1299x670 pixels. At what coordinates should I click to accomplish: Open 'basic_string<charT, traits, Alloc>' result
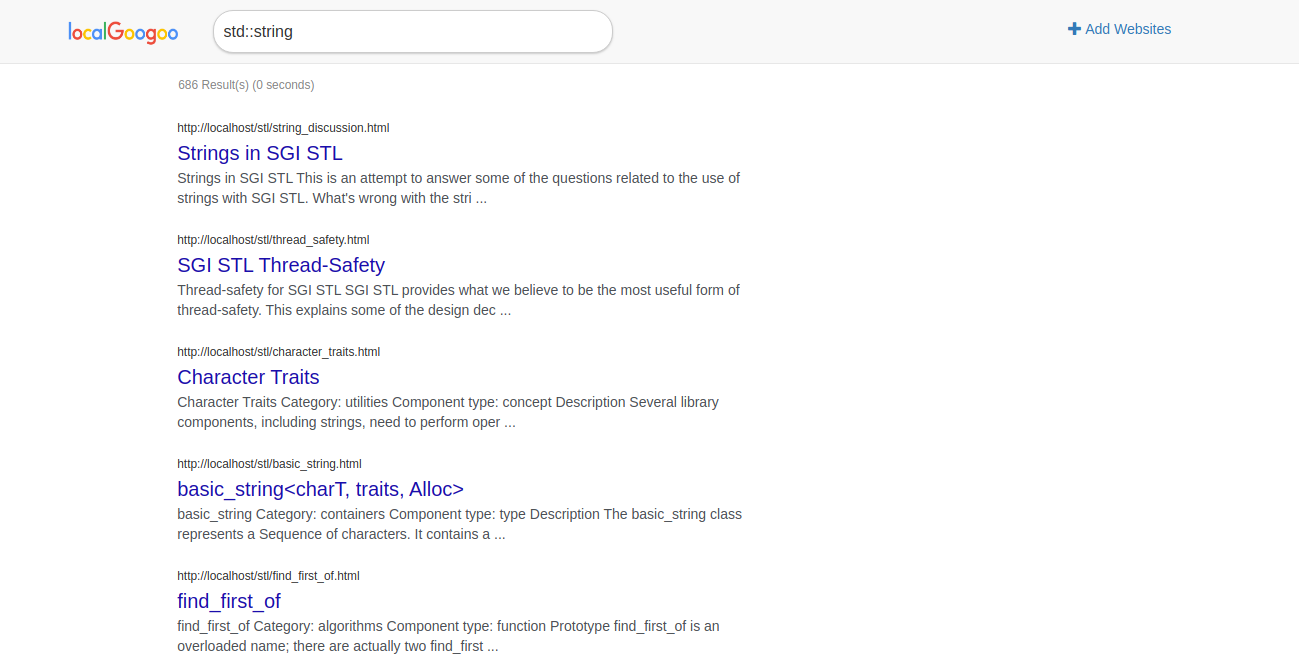pos(320,489)
